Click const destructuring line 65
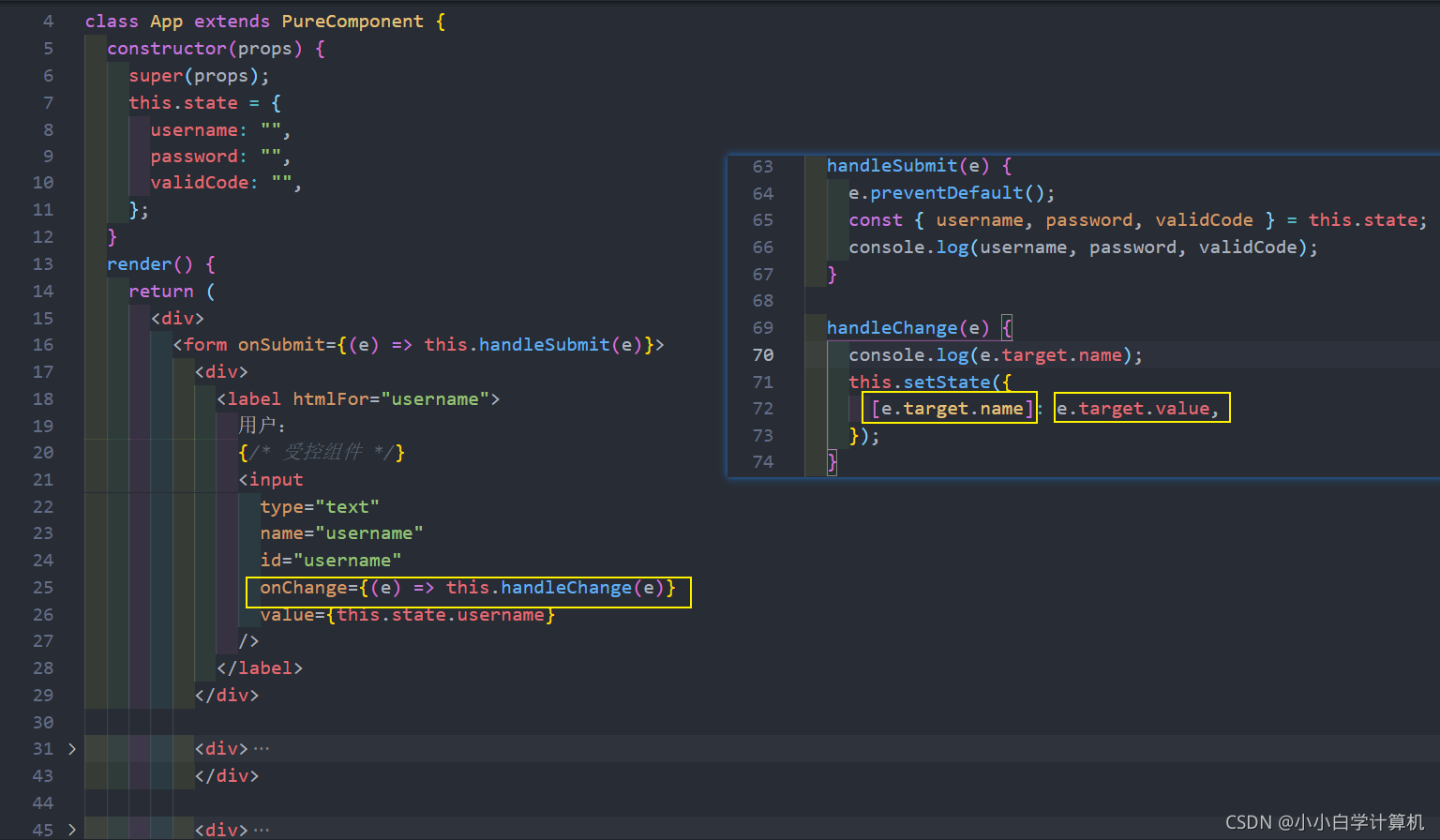Image resolution: width=1440 pixels, height=840 pixels. click(x=1138, y=220)
